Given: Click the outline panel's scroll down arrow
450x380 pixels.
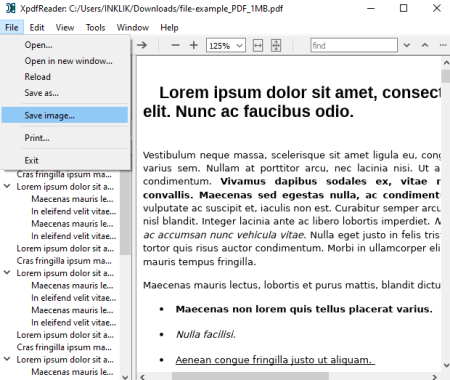Looking at the screenshot, I should pyautogui.click(x=125, y=377).
